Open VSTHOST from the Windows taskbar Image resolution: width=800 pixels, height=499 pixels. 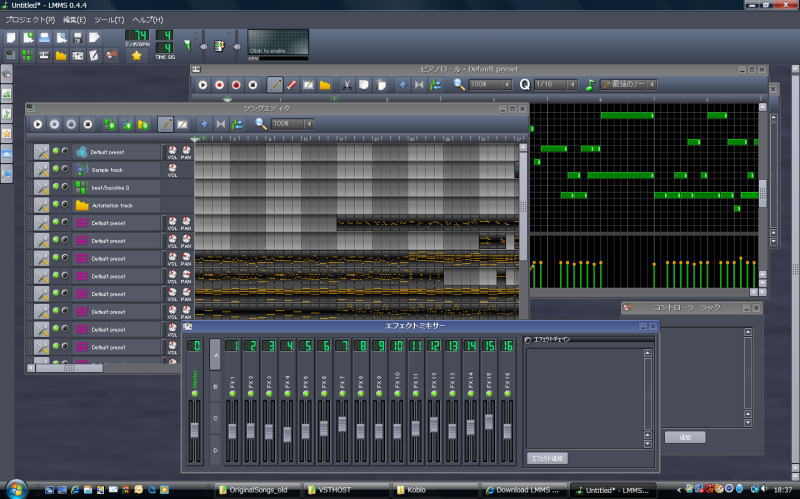[346, 490]
